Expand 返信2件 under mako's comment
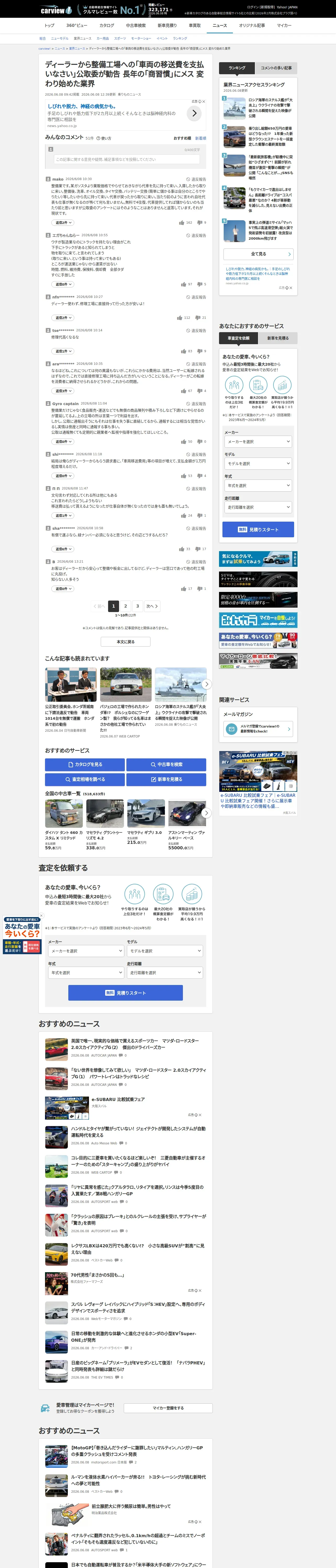336x1568 pixels. point(63,223)
